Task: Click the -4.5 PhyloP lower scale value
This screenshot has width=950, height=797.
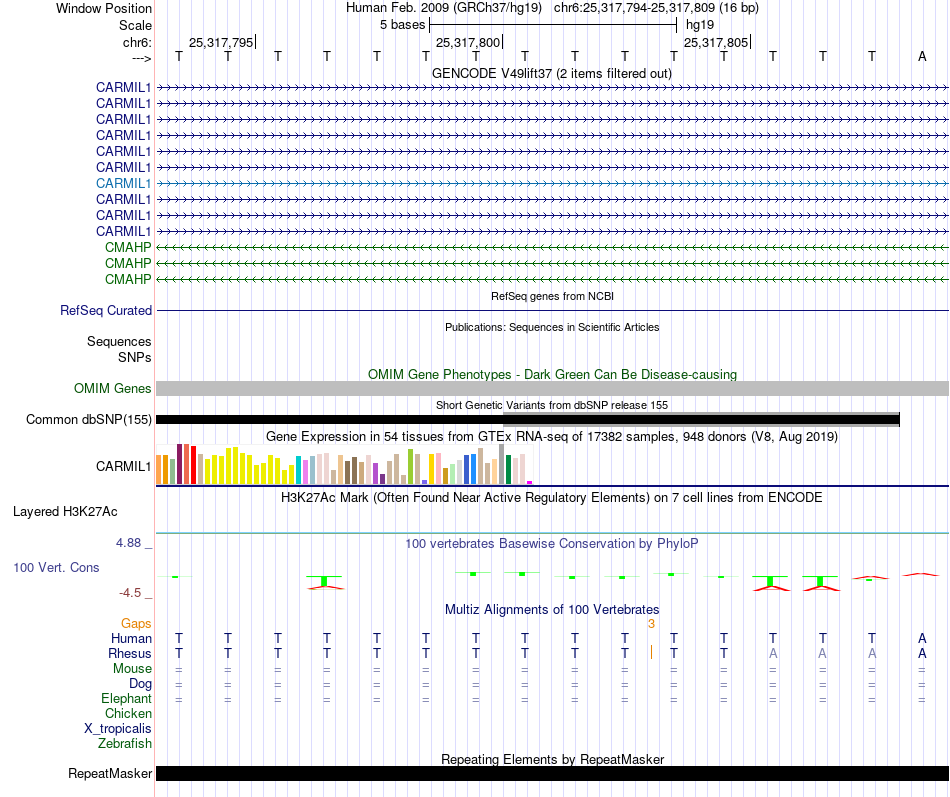Action: (x=130, y=593)
